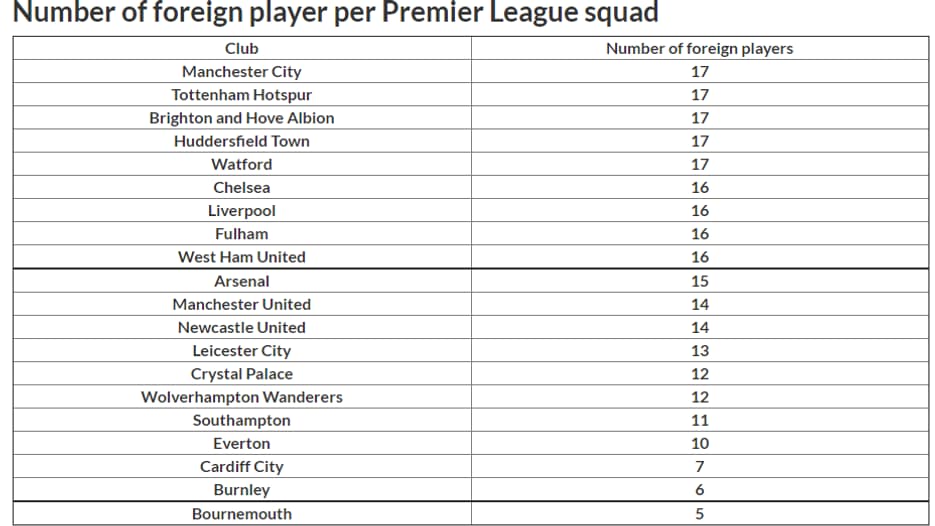Select the Chelsea club cell
Screen dimensions: 935x526
[242, 188]
